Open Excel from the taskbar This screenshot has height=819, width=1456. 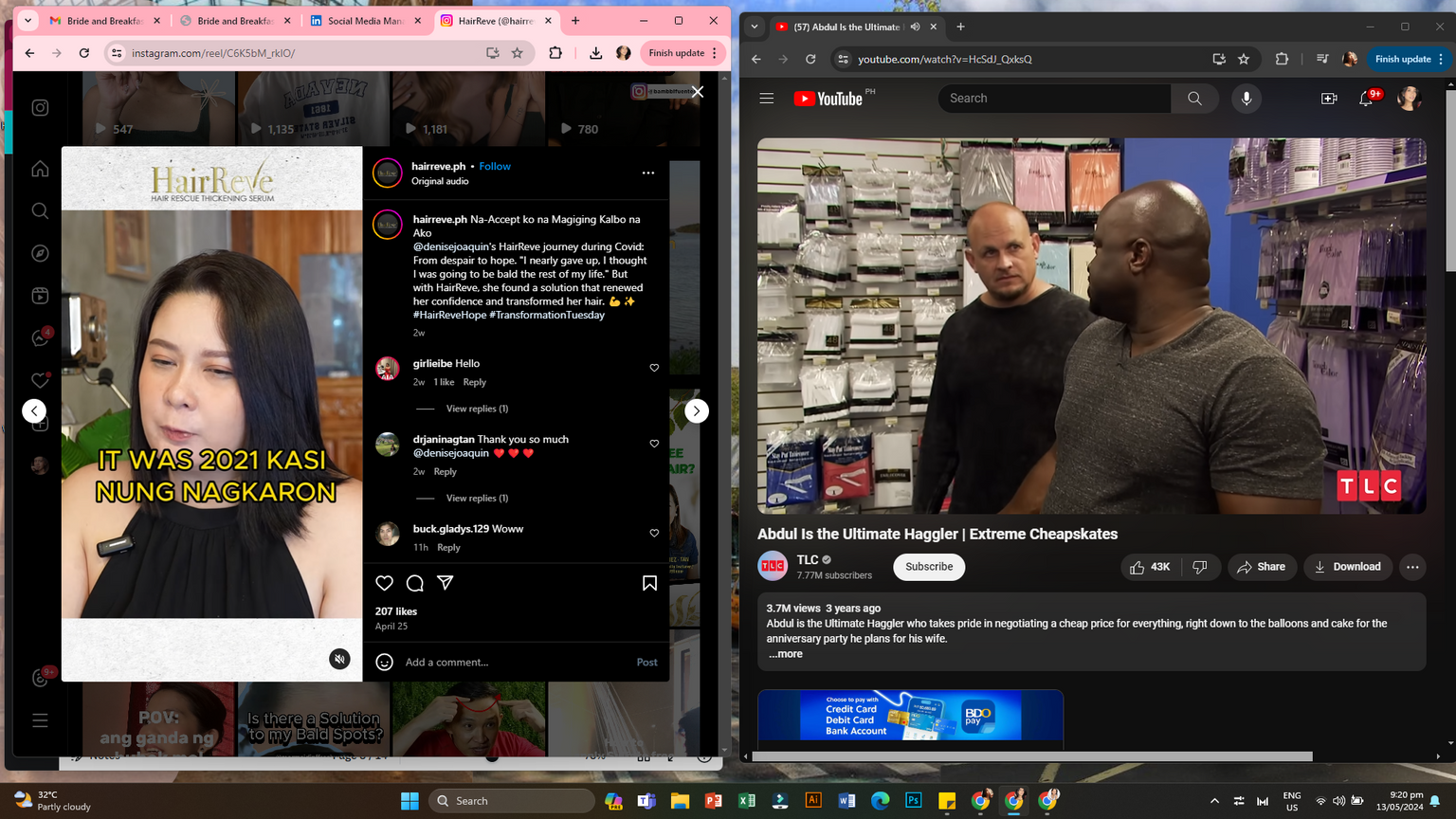[747, 801]
